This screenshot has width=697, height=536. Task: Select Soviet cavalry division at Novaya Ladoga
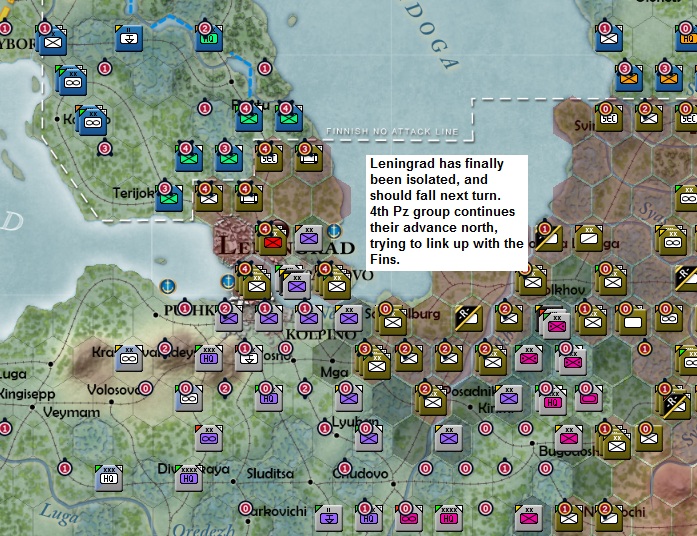589,239
